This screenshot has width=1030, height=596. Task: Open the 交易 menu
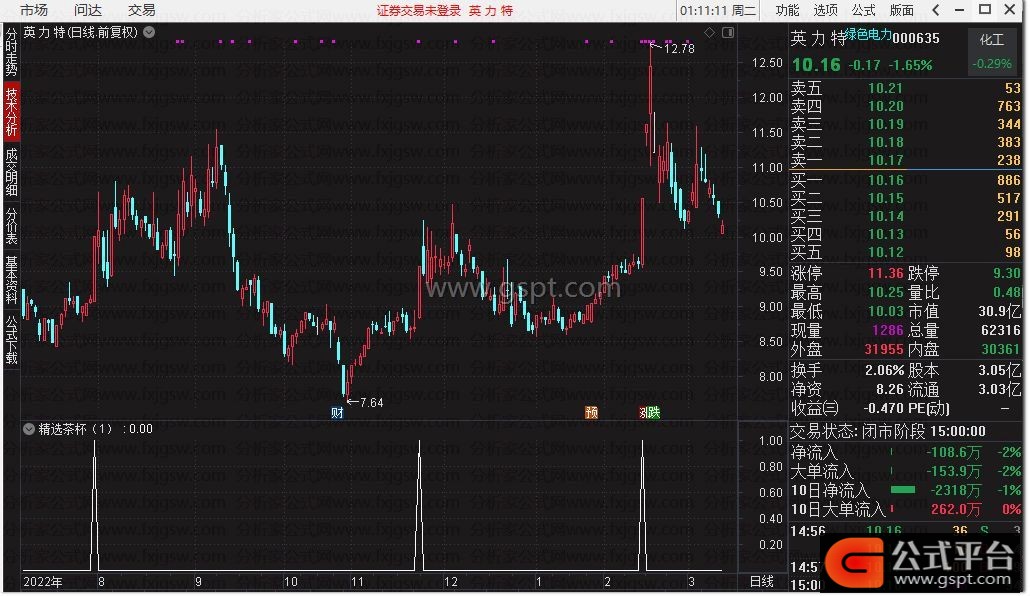click(141, 10)
